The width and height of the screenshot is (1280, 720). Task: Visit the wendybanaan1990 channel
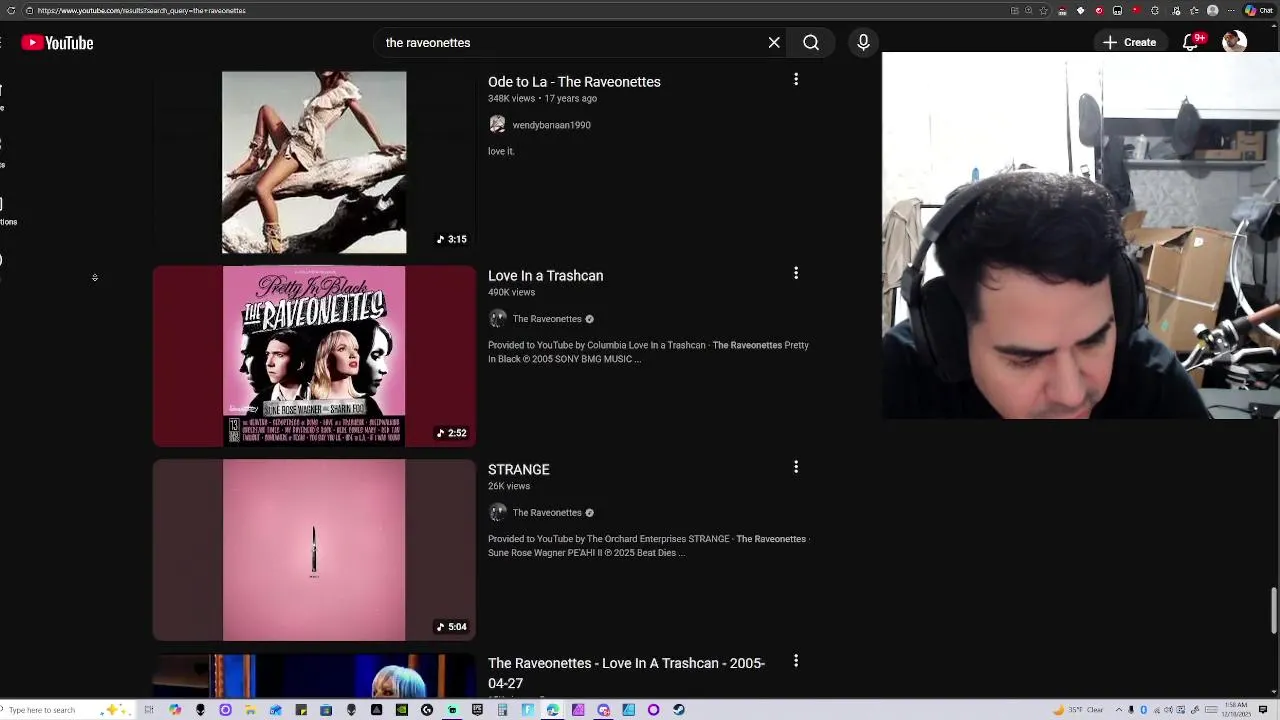tap(551, 125)
